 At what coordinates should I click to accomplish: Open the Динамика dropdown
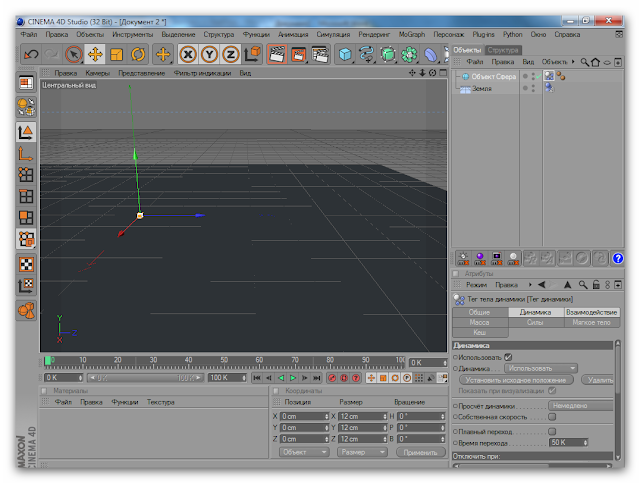(x=543, y=368)
